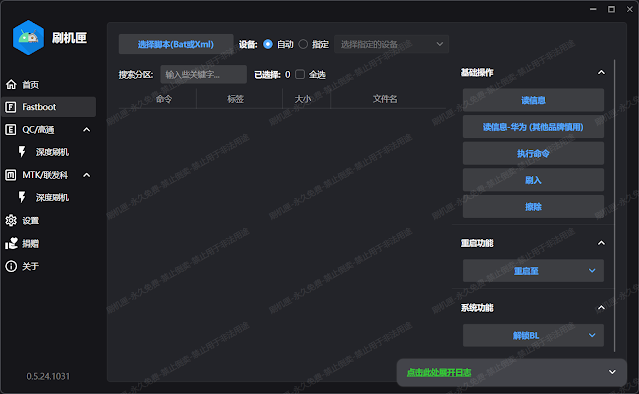
Task: Click the settings gear icon
Action: tap(11, 220)
